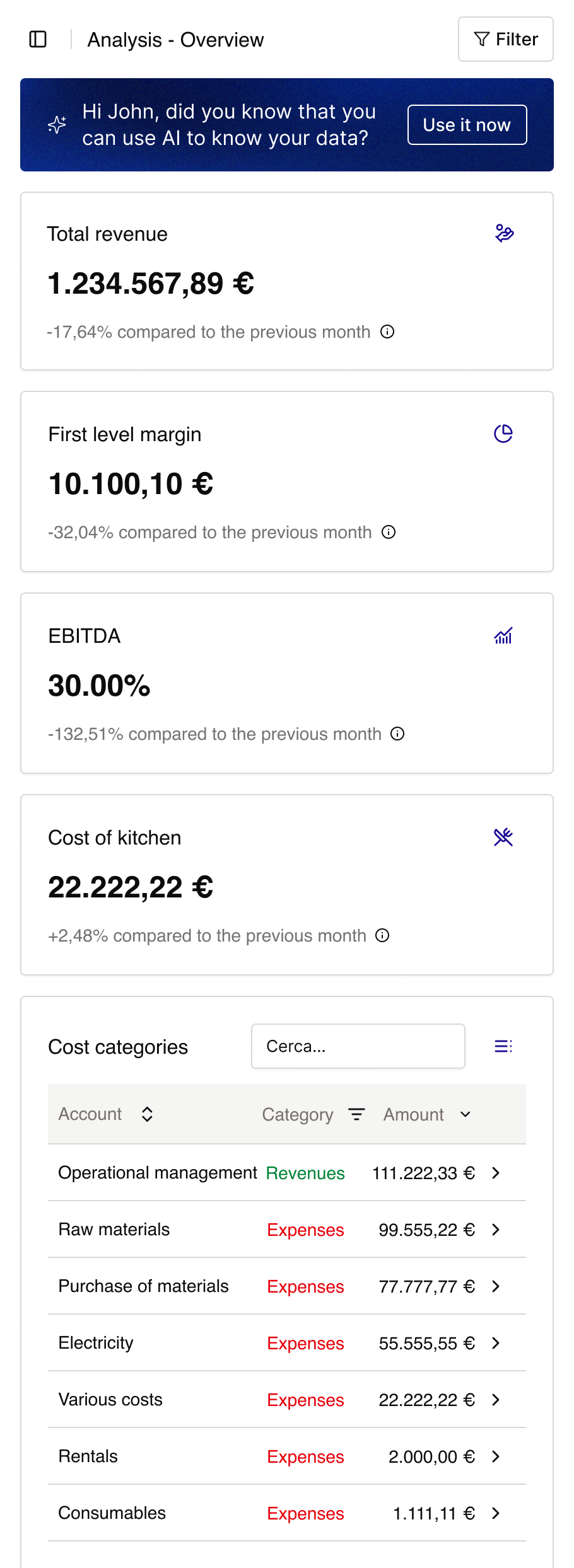The height and width of the screenshot is (1568, 574).
Task: Click the 30.00% EBITDA value
Action: pyautogui.click(x=100, y=685)
